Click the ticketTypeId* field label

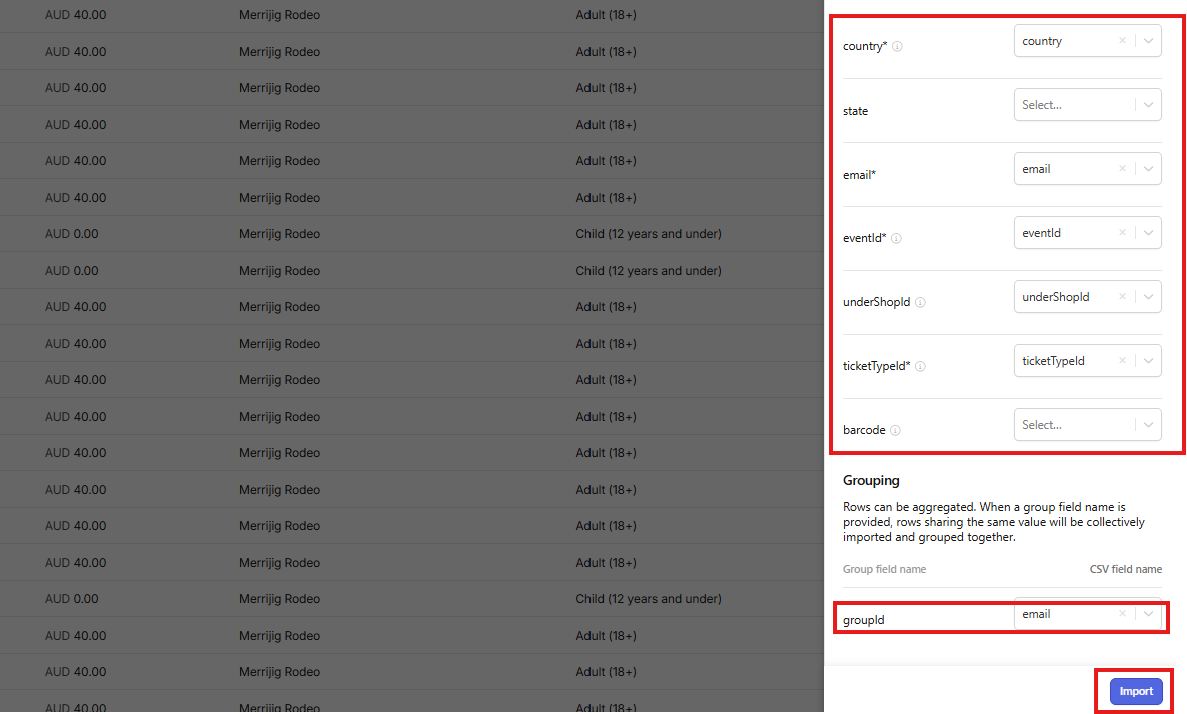point(877,366)
